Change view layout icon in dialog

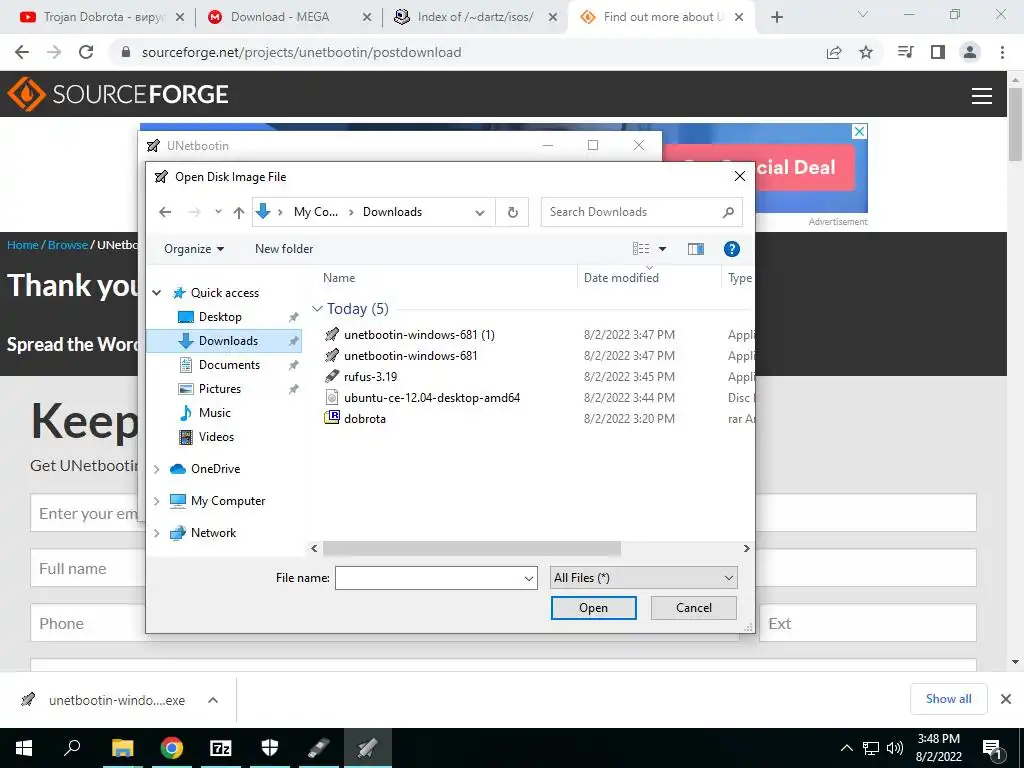pyautogui.click(x=641, y=249)
